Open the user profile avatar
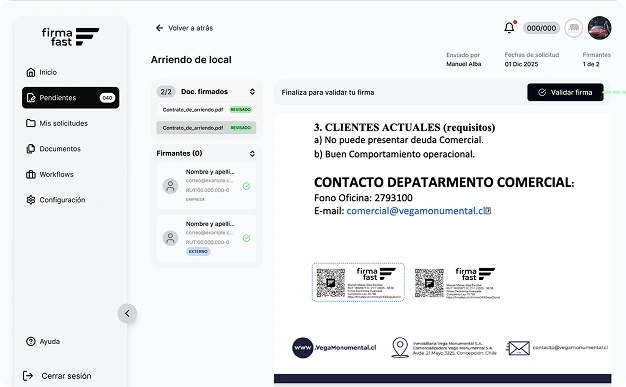 (x=599, y=28)
